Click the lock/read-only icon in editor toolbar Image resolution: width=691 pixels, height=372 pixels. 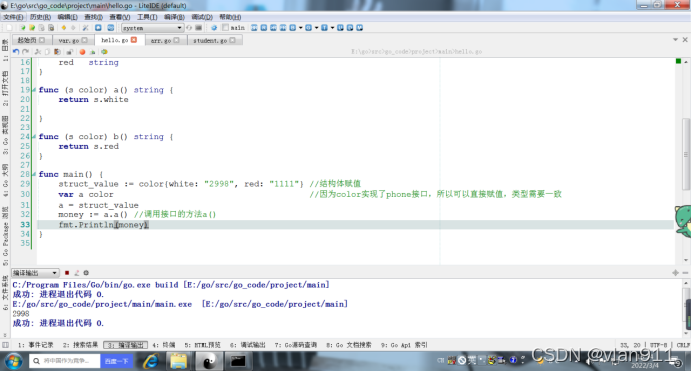coord(69,52)
